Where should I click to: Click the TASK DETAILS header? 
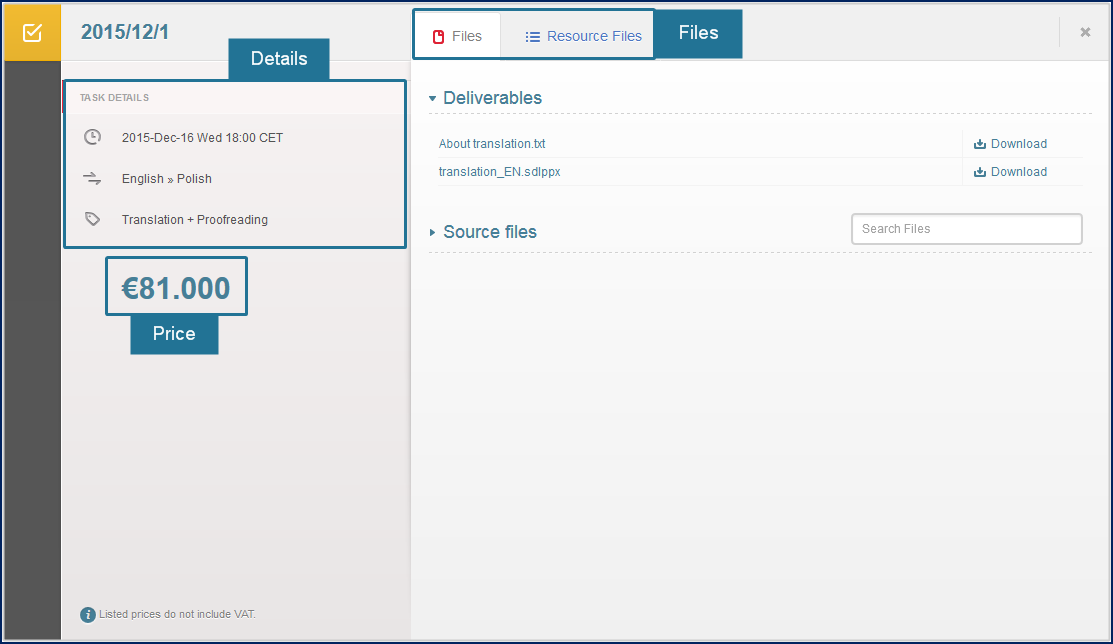(x=114, y=98)
